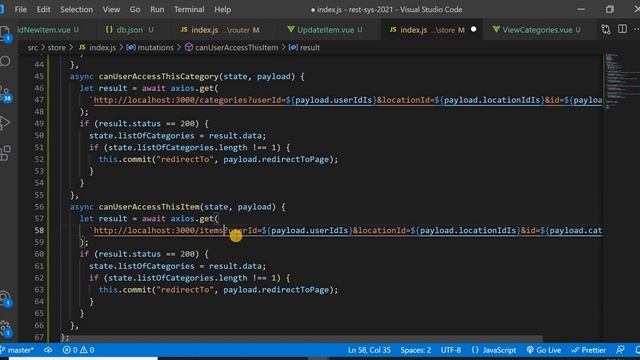Switch to the ViewCategories.vue tab
The width and height of the screenshot is (640, 360).
(x=537, y=30)
